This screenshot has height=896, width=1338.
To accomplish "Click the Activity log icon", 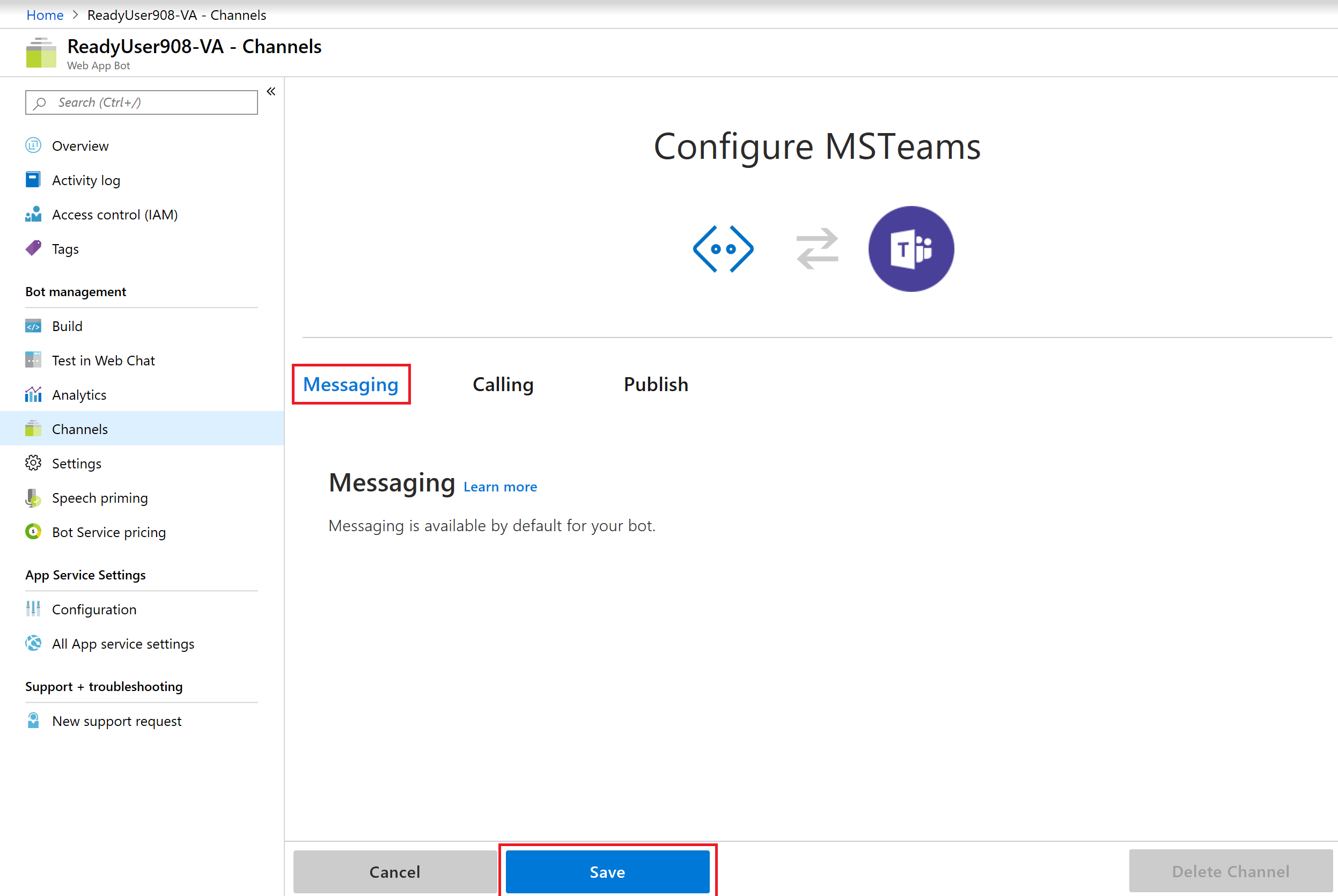I will pos(33,180).
